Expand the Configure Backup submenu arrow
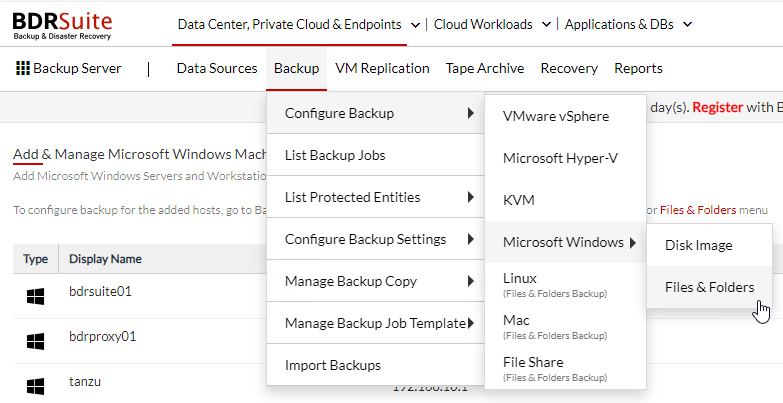Viewport: 783px width, 403px height. tap(470, 113)
